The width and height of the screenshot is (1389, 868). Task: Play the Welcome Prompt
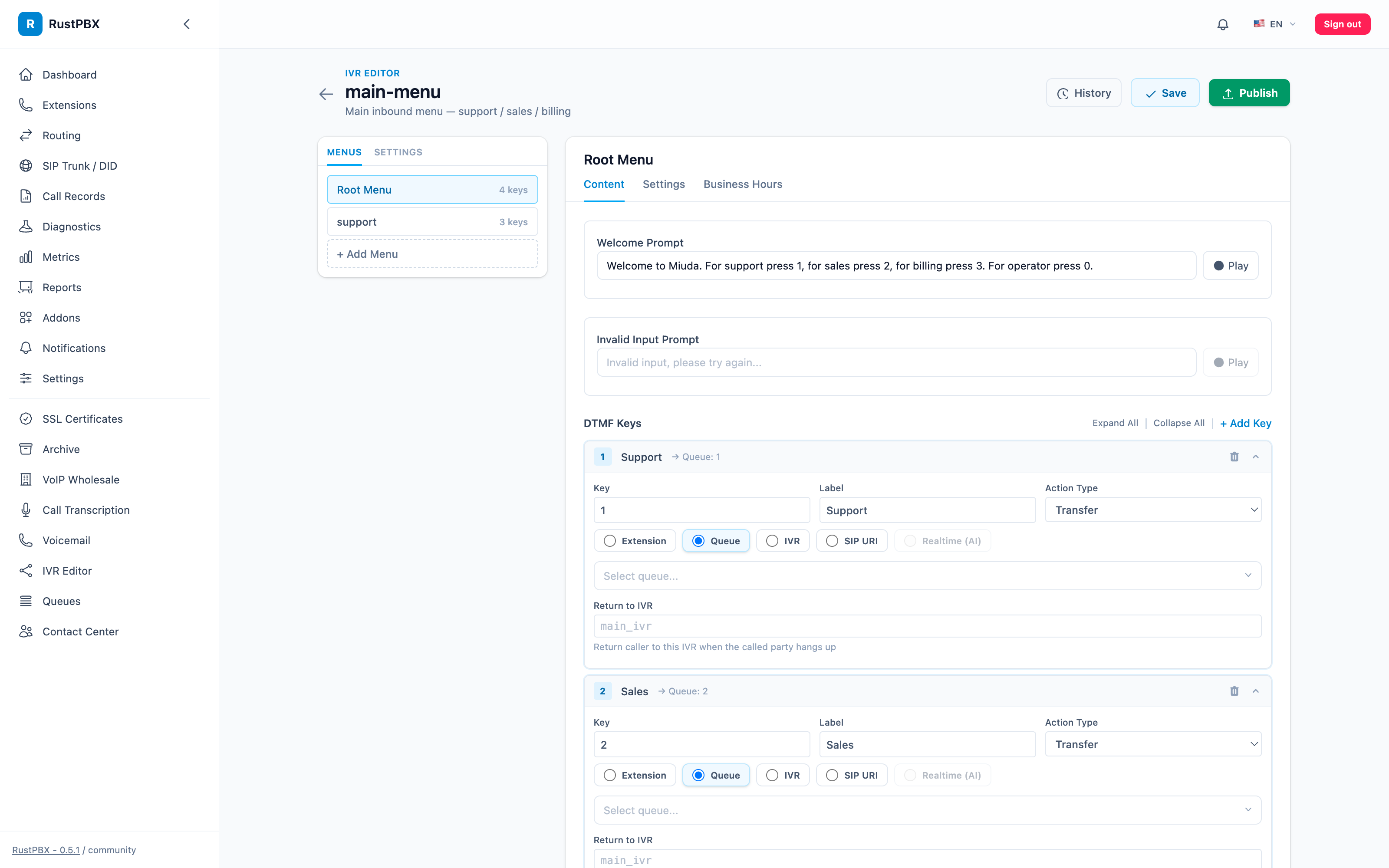(1231, 266)
